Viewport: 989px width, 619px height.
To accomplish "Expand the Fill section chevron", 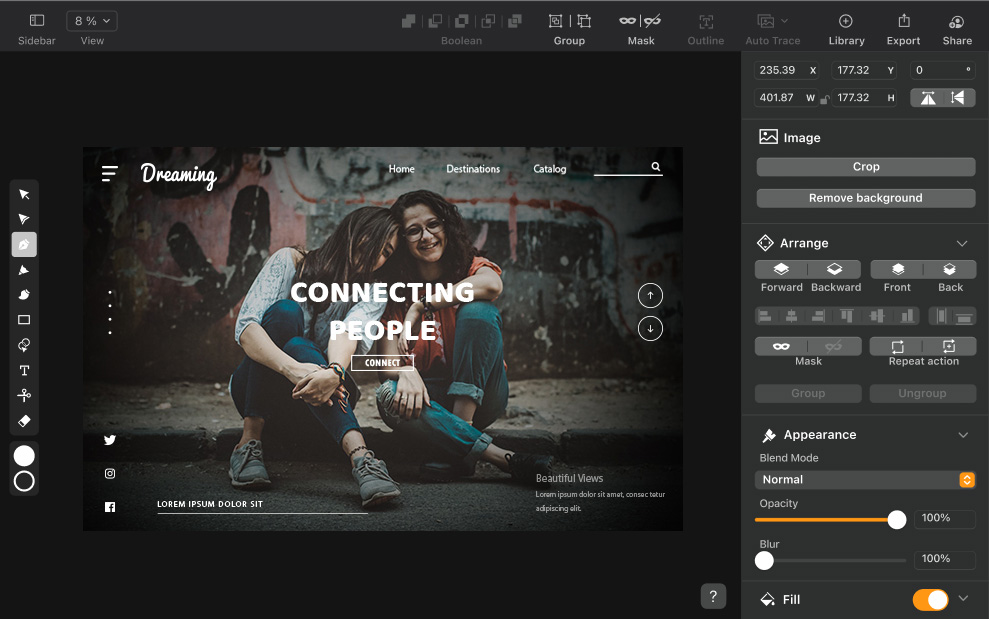I will point(963,598).
